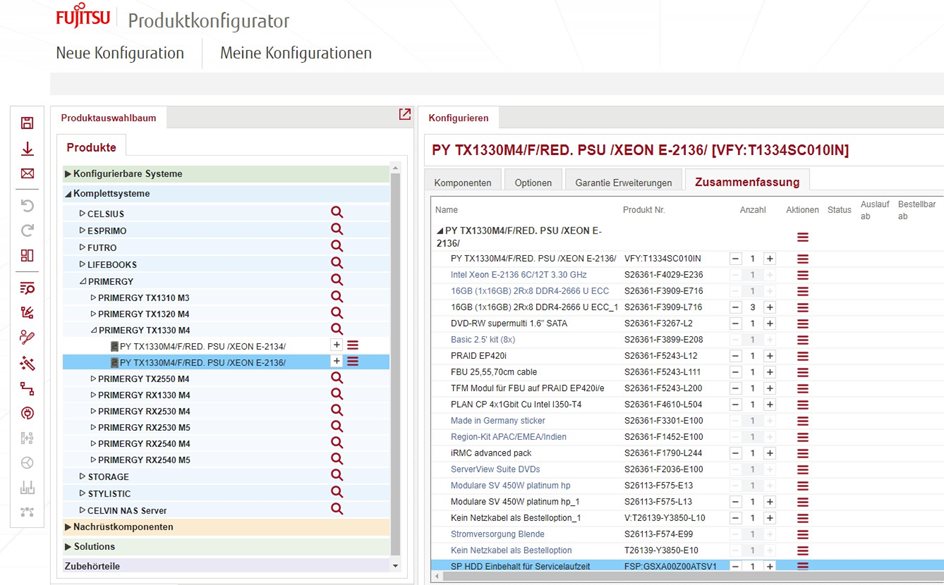Screen dimensions: 944x585
Task: Collapse the PRIMERGY tree node
Action: click(83, 281)
